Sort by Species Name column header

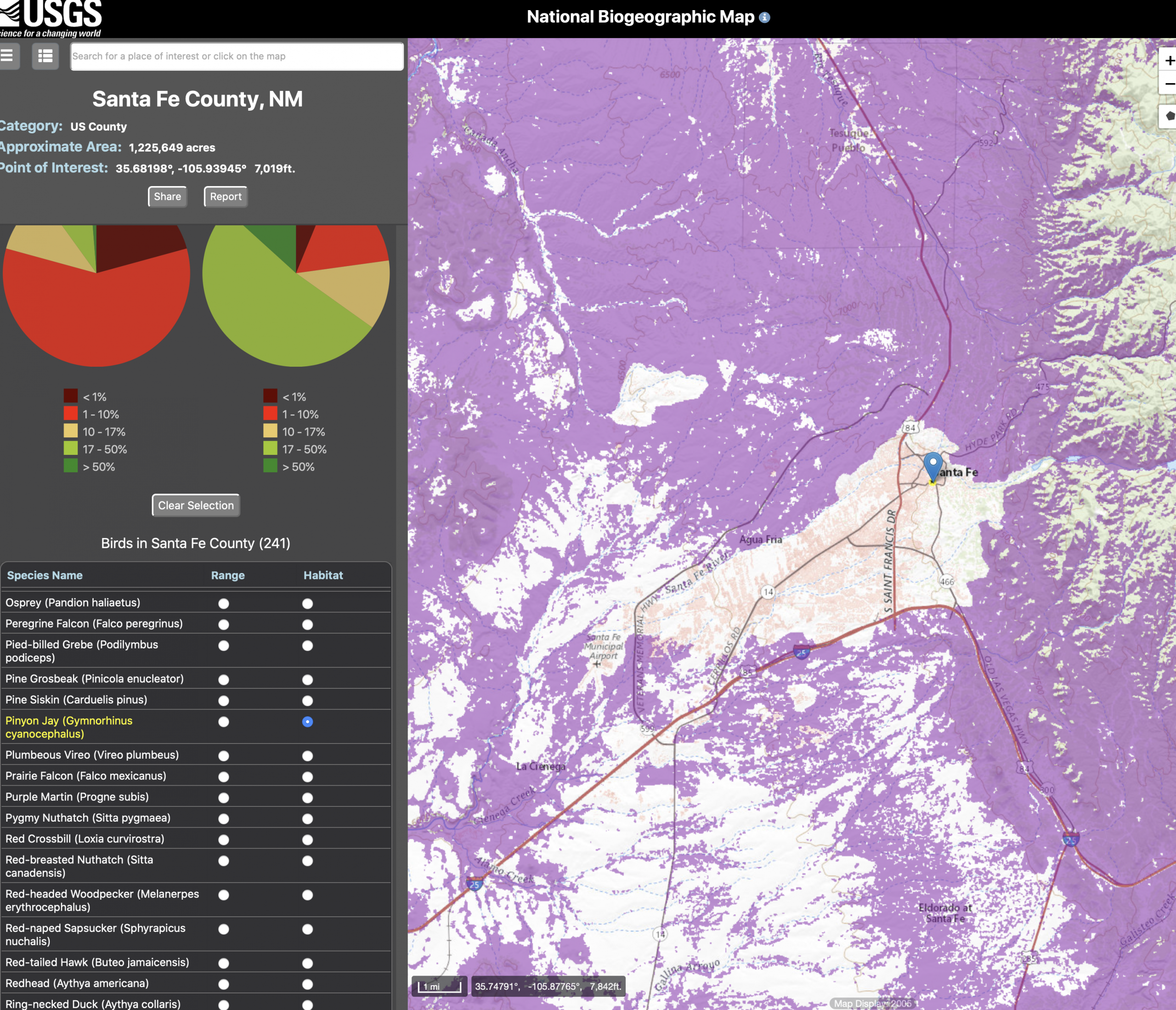click(45, 575)
